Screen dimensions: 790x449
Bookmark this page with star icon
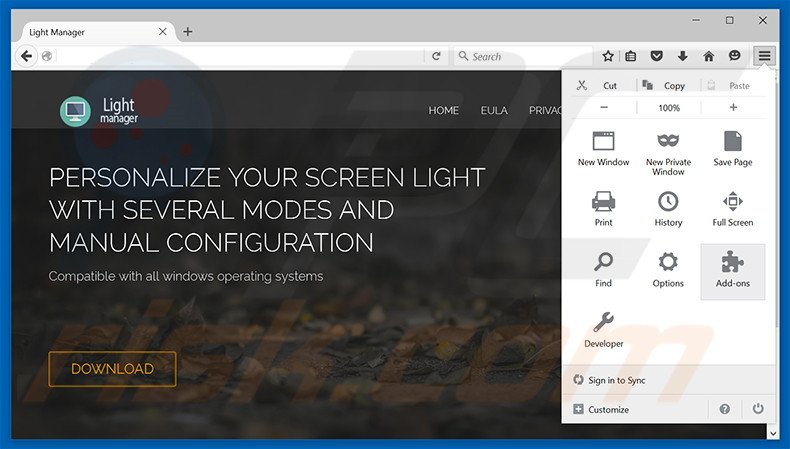608,56
